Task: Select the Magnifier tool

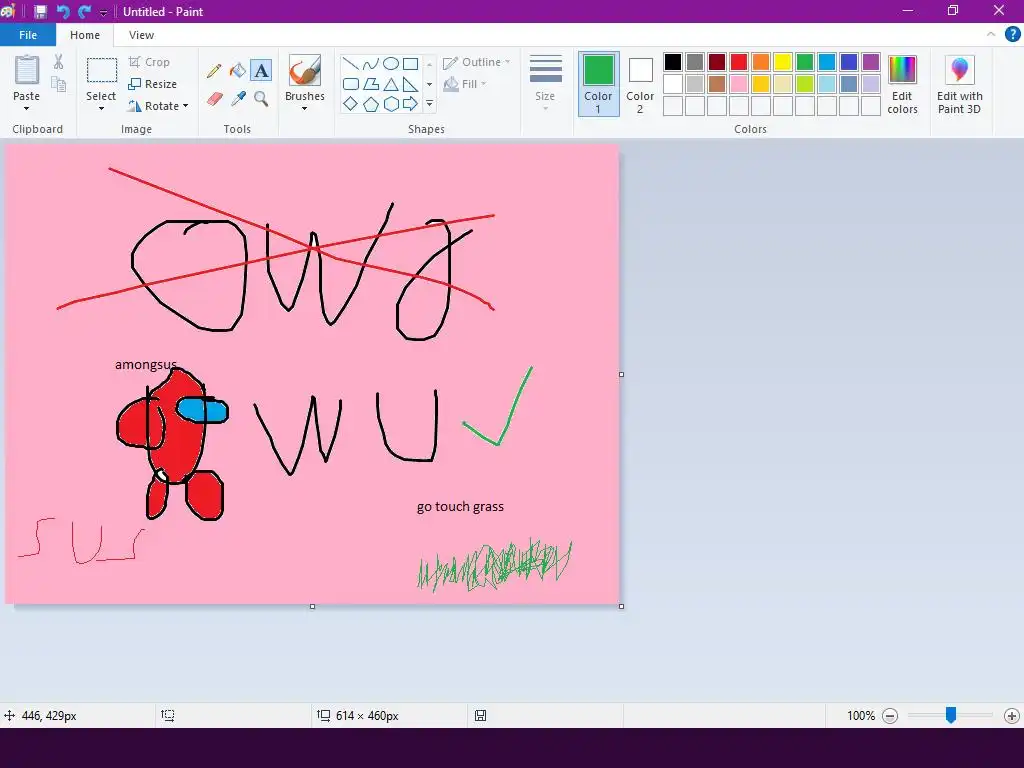Action: (x=261, y=99)
